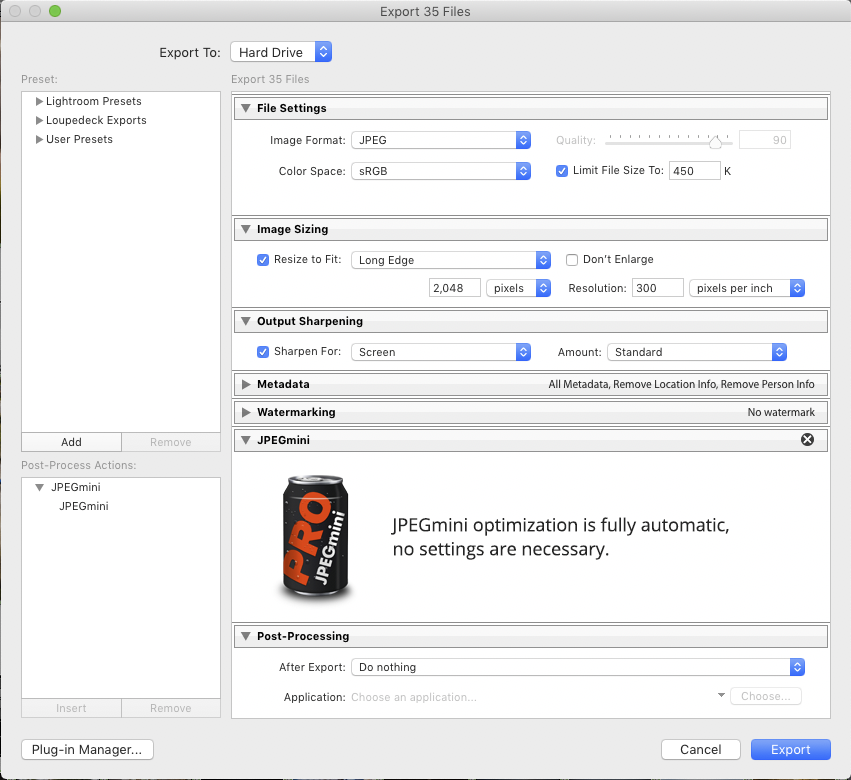
Task: Open the After Export Do nothing dropdown
Action: click(x=578, y=667)
